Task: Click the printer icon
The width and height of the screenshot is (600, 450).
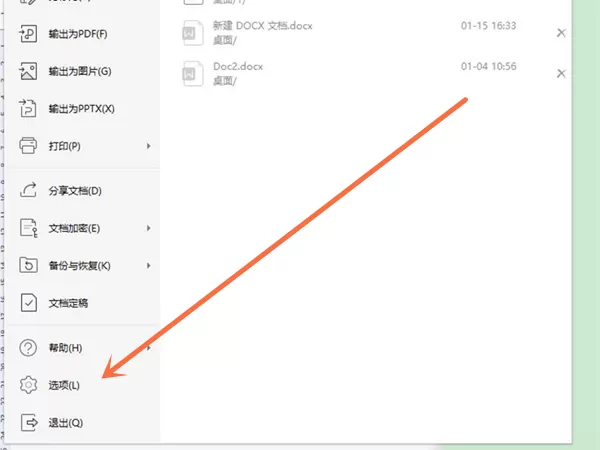Action: [x=28, y=146]
